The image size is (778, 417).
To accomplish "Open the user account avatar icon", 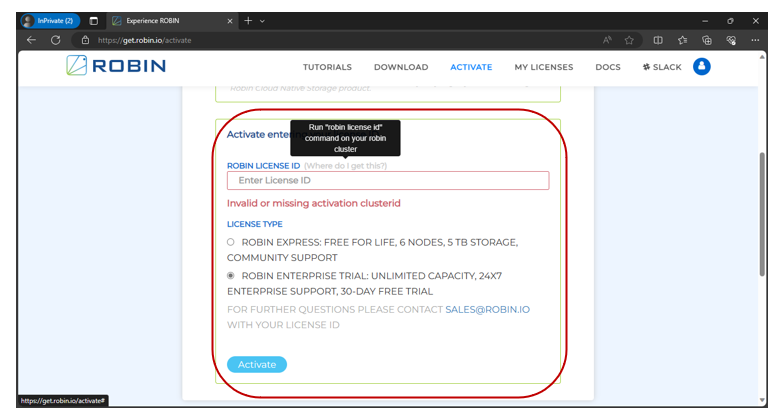I will (702, 67).
